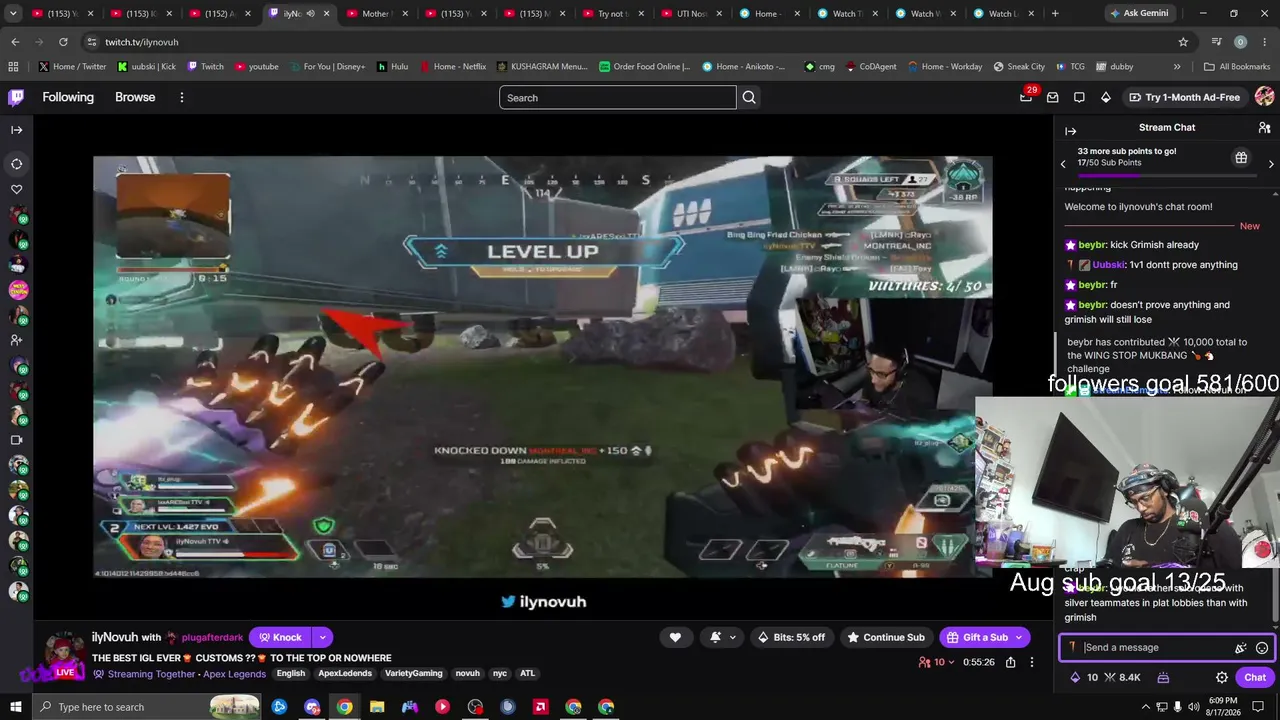Collapse the Stream Chat panel
Screen dimensions: 1280x720
coord(1070,131)
